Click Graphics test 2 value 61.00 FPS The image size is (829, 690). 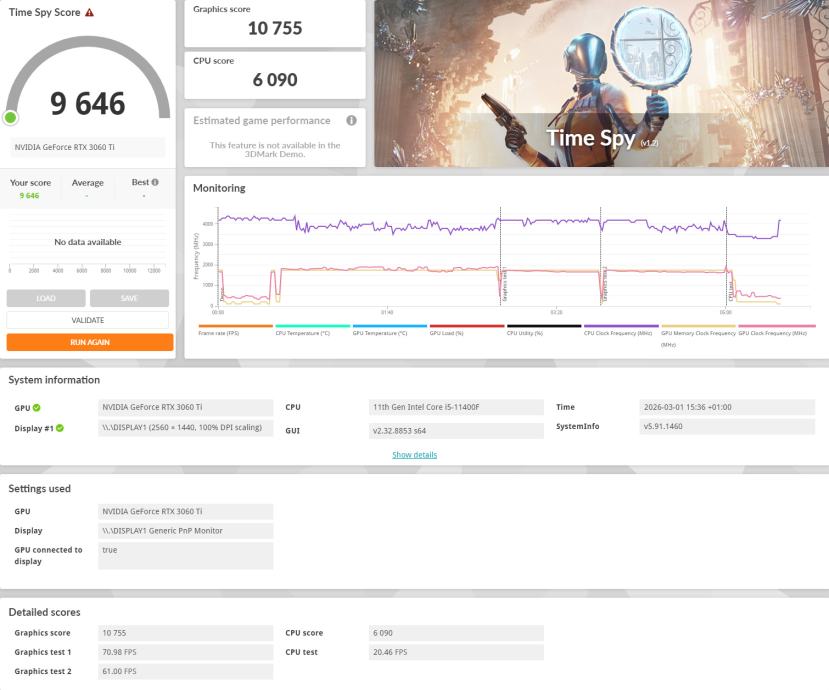[x=186, y=671]
